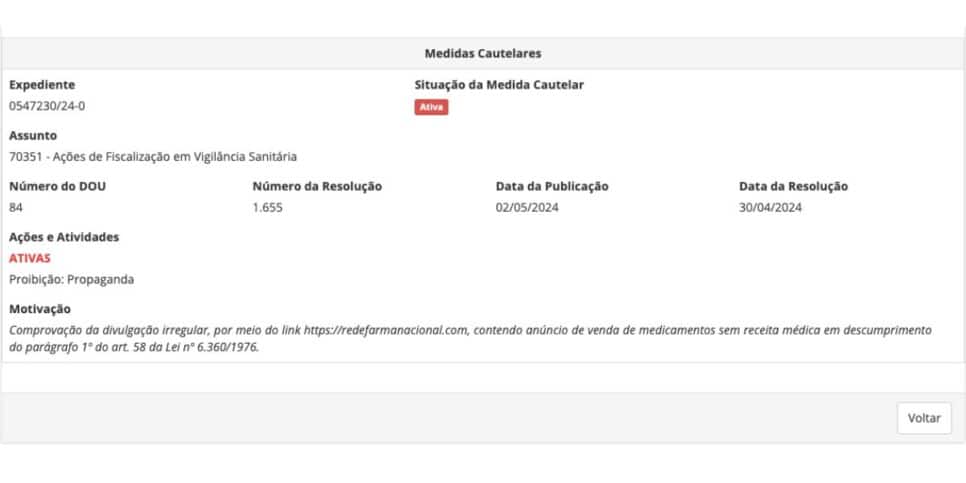Click the red ATIVAS heading
Image resolution: width=966 pixels, height=483 pixels.
tap(30, 258)
